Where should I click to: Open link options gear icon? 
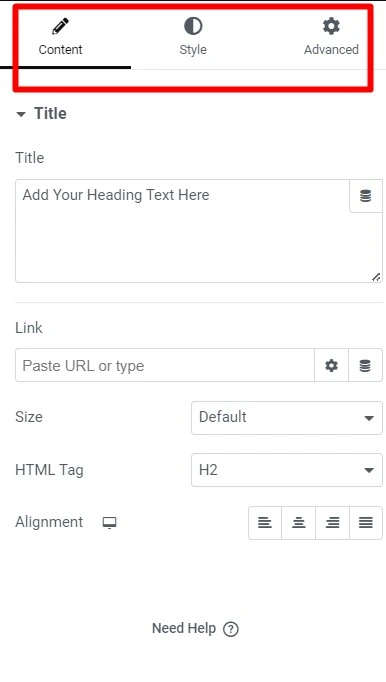point(332,365)
